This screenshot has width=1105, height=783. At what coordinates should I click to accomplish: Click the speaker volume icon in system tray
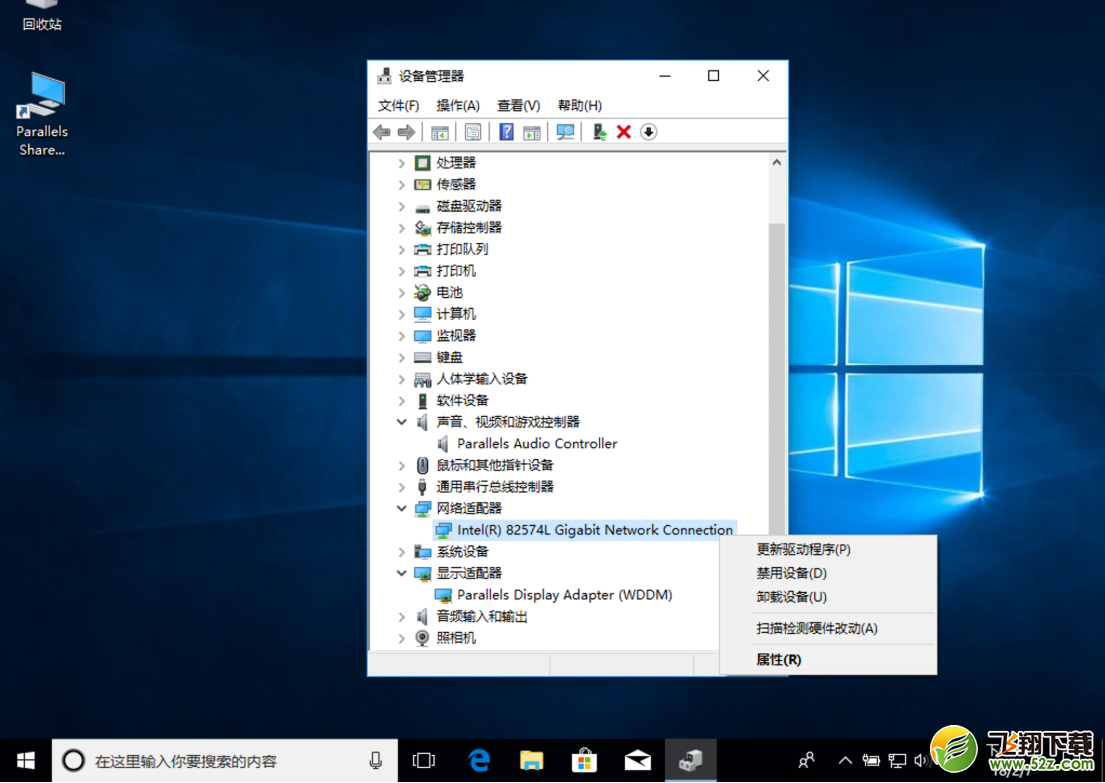coord(920,760)
